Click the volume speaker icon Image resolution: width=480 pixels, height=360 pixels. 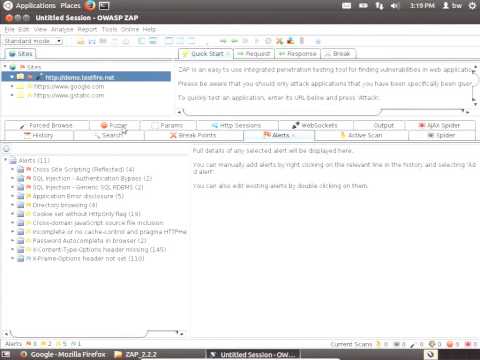point(395,6)
